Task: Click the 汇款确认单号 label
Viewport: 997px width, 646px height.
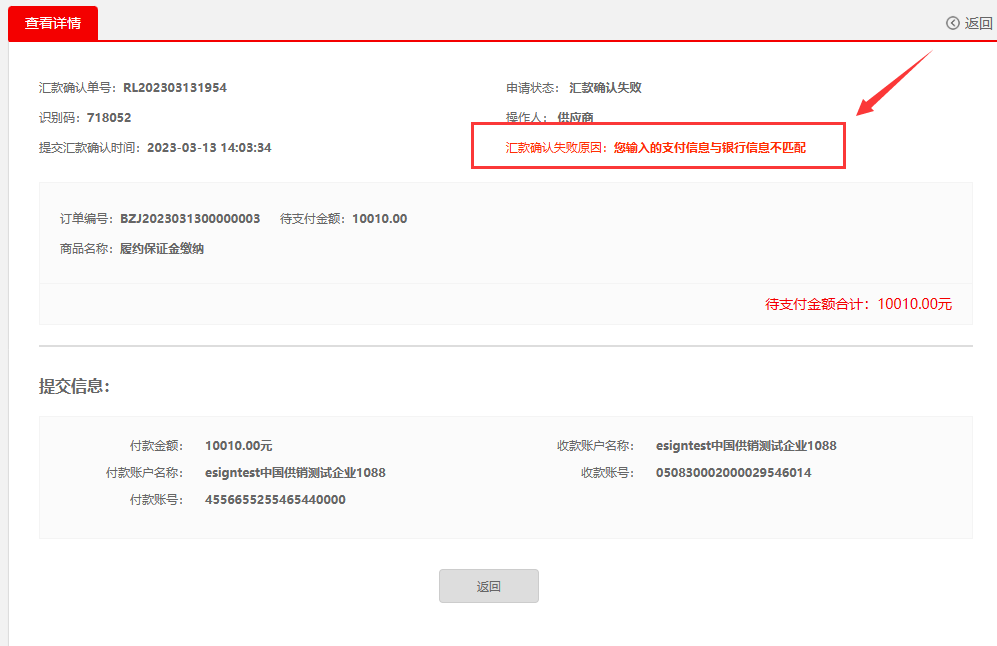Action: point(78,88)
